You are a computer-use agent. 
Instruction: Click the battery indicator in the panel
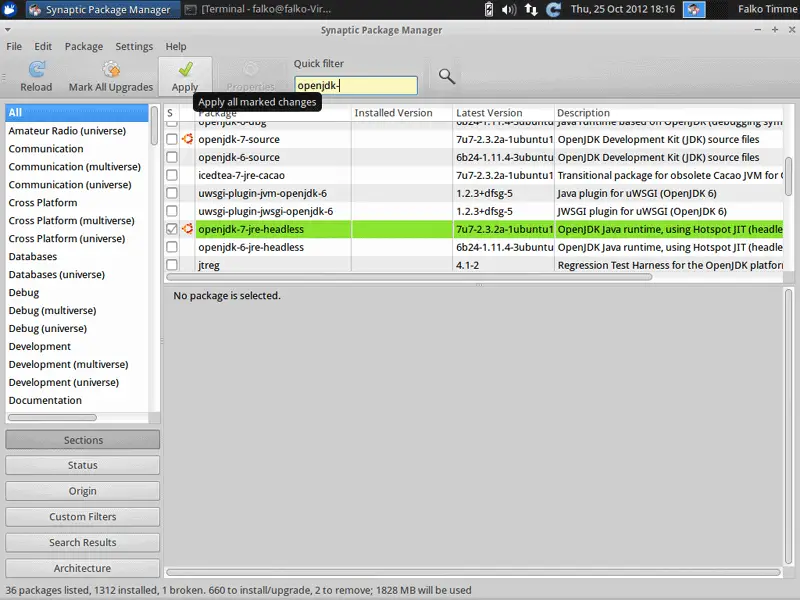pos(488,9)
